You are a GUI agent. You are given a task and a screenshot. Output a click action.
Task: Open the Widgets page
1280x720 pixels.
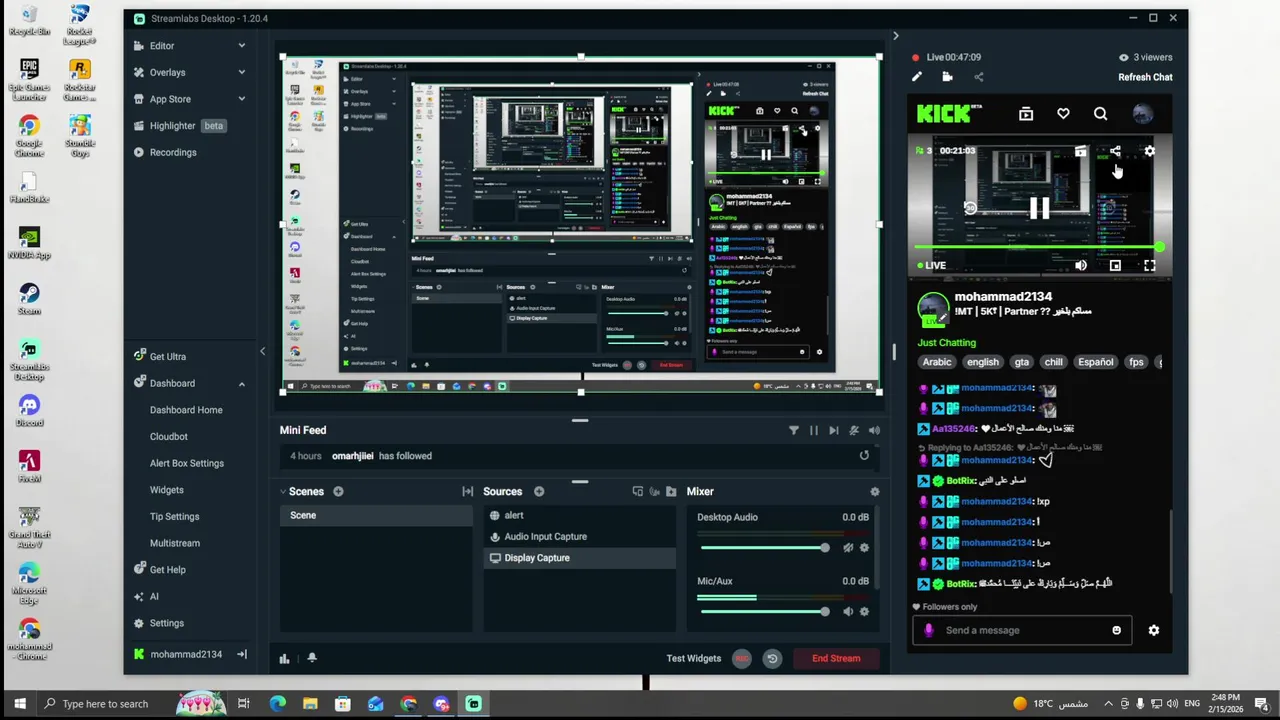(167, 490)
